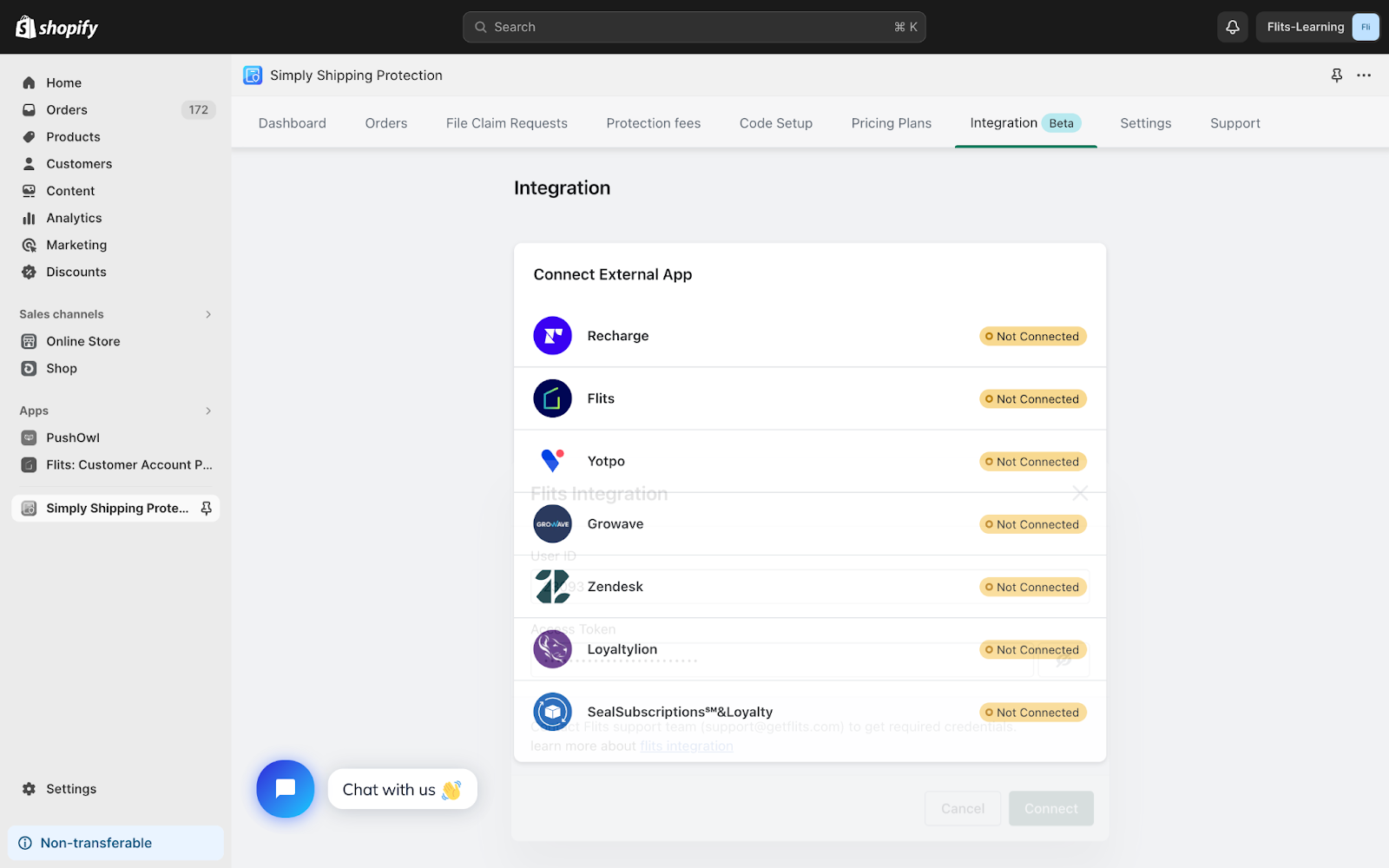
Task: Click the Recharge app logo
Action: (x=552, y=336)
